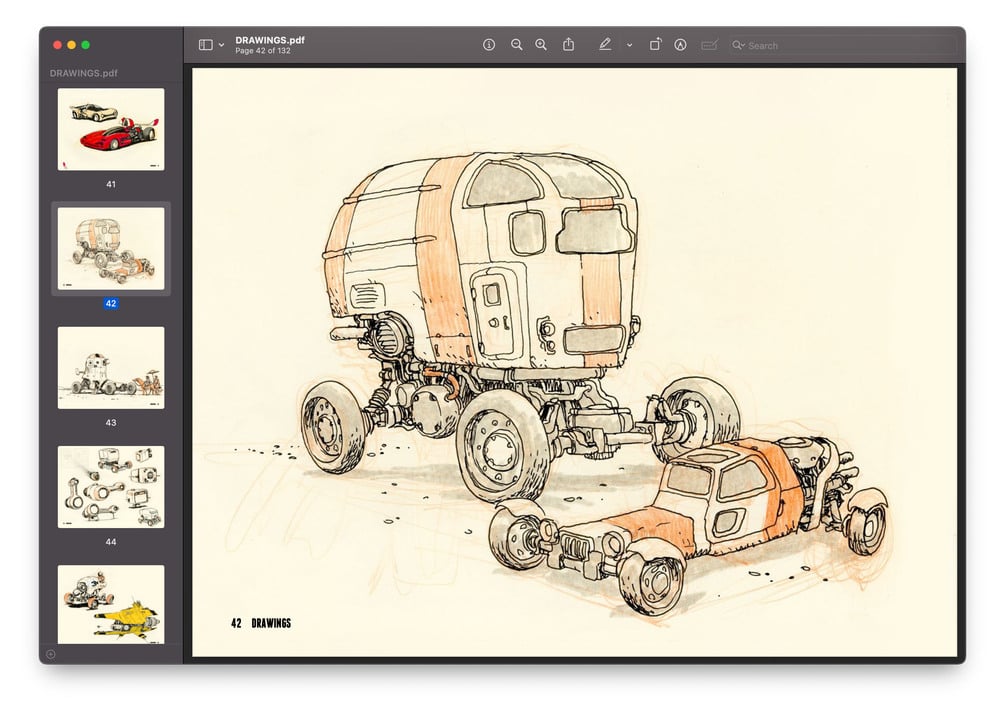
Task: Expand highlight pen color options
Action: (629, 46)
